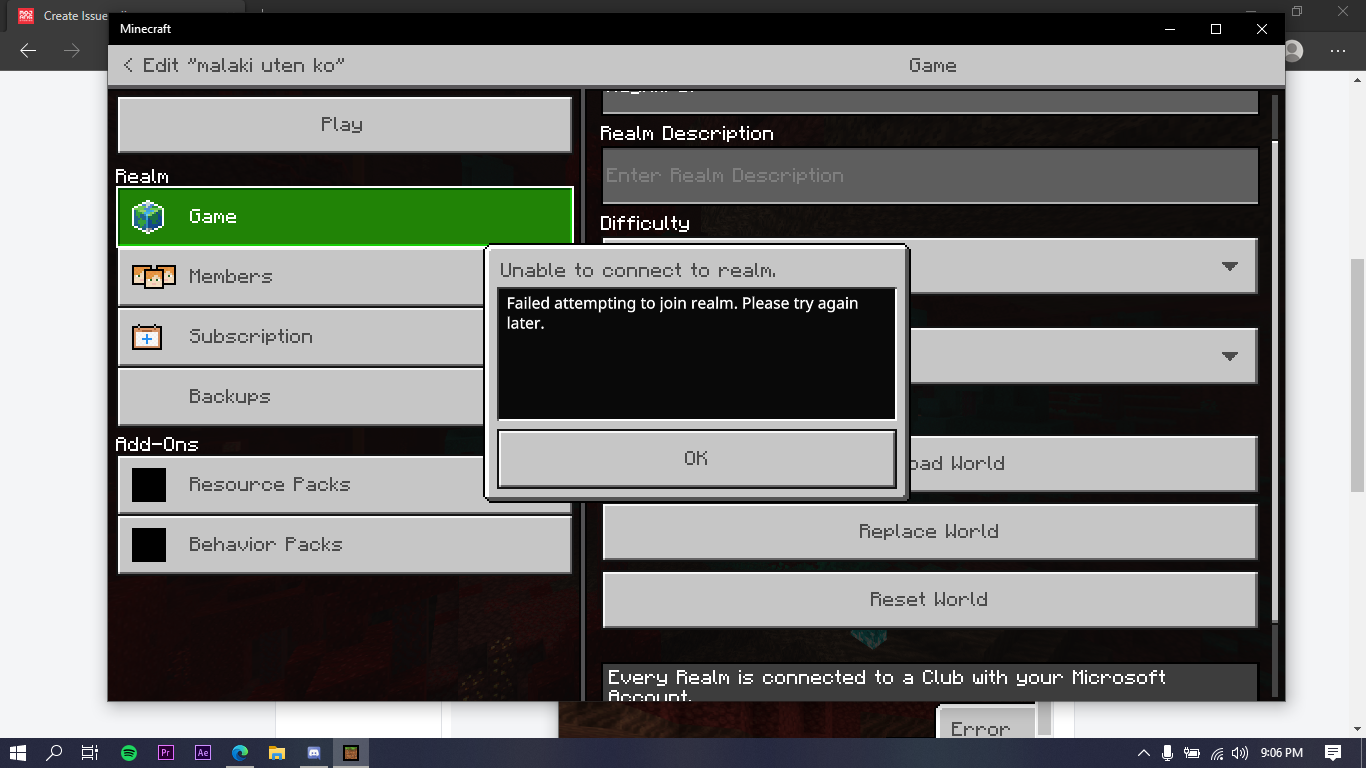The height and width of the screenshot is (768, 1366).
Task: Click the microphone tray icon
Action: click(x=1168, y=753)
